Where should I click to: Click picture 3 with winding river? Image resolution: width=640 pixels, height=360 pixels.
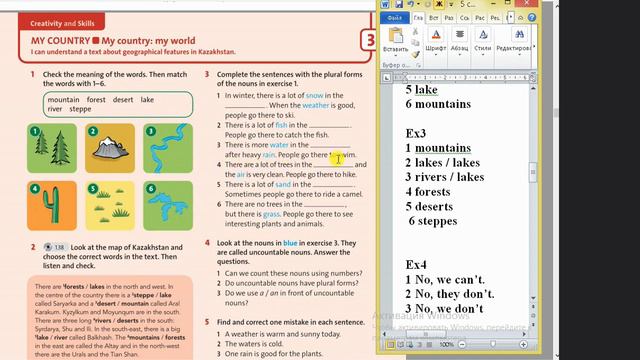click(x=168, y=148)
